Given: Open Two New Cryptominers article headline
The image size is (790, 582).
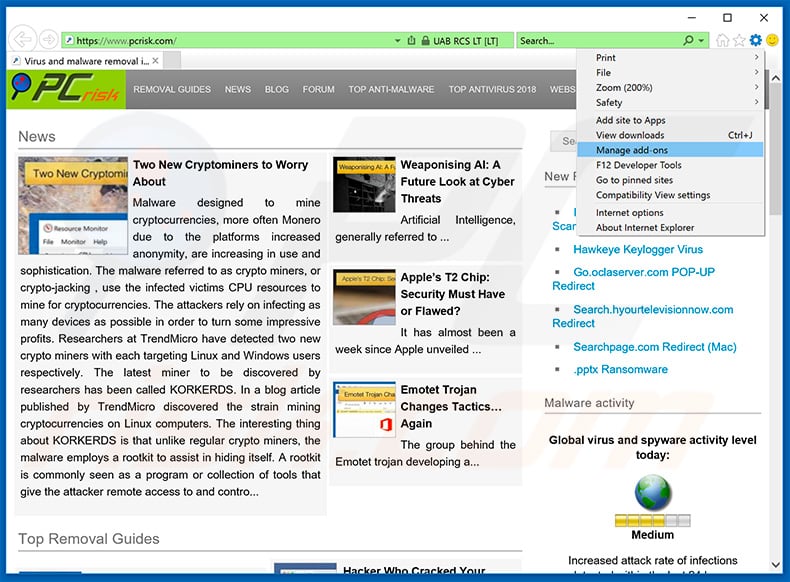Looking at the screenshot, I should pyautogui.click(x=220, y=173).
